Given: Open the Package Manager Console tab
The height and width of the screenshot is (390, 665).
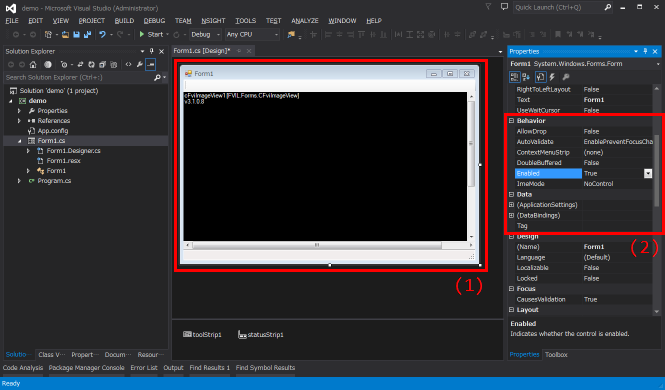Looking at the screenshot, I should pos(87,368).
